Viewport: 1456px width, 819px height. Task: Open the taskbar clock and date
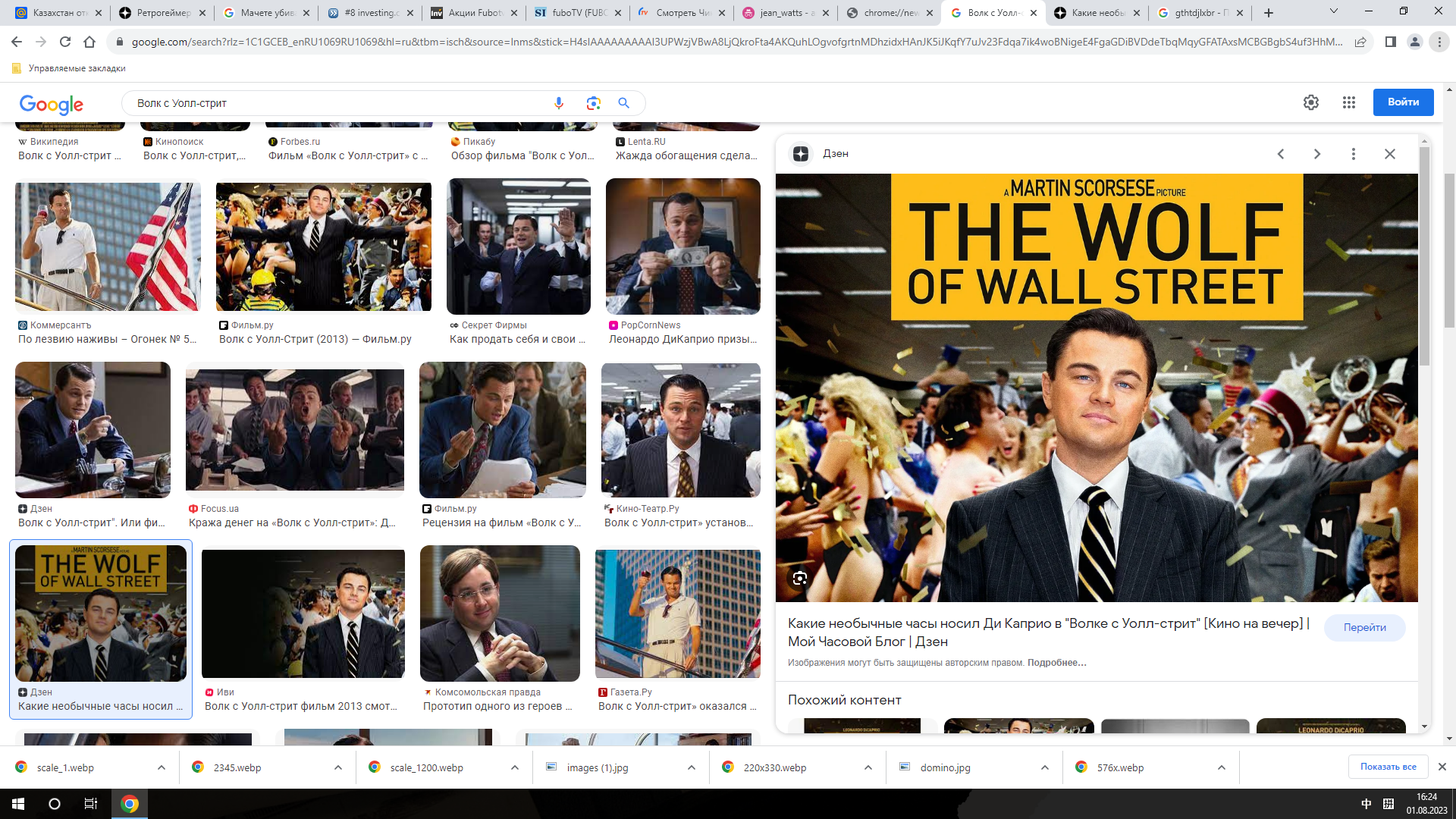pyautogui.click(x=1426, y=804)
